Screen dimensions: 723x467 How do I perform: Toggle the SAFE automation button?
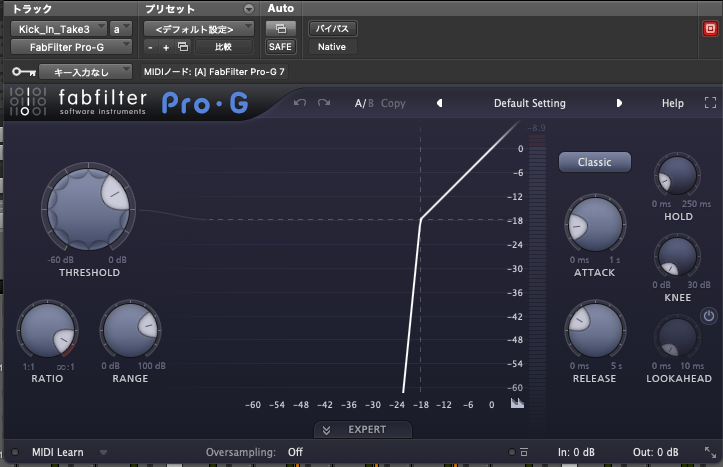(280, 47)
